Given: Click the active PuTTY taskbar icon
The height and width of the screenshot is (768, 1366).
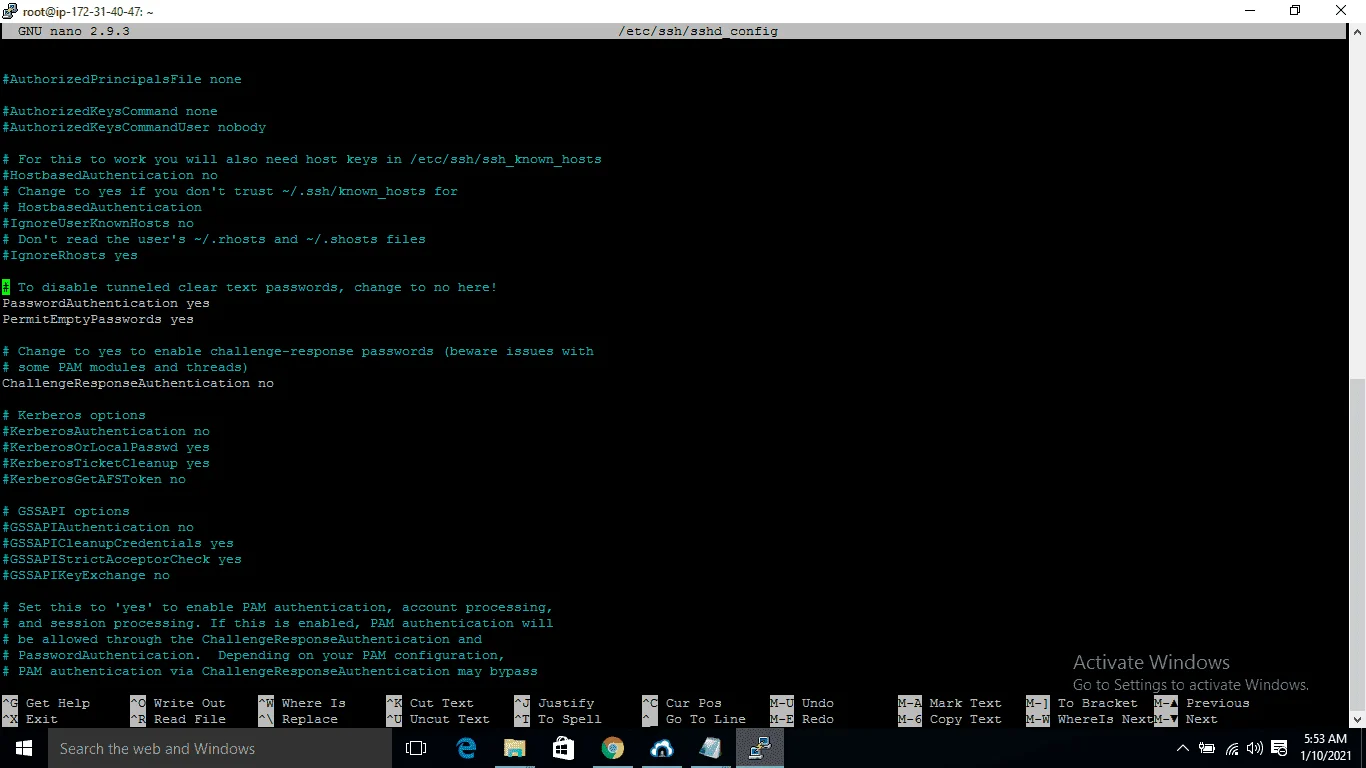Looking at the screenshot, I should 759,748.
